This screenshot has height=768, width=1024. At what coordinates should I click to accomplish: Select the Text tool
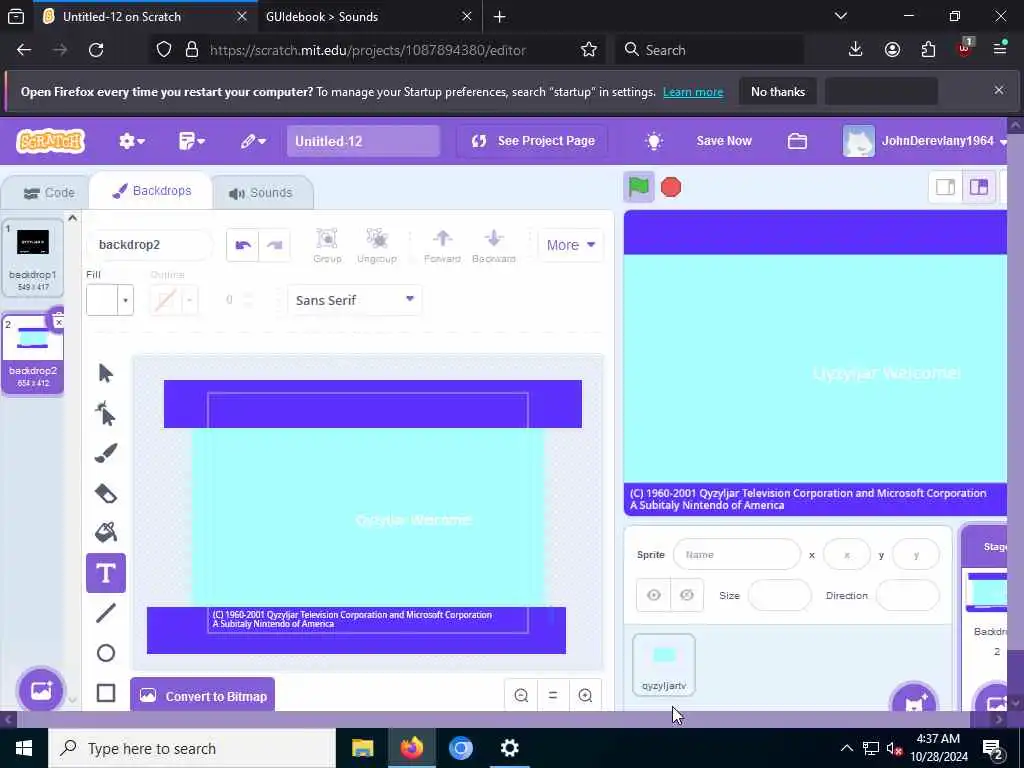point(106,573)
